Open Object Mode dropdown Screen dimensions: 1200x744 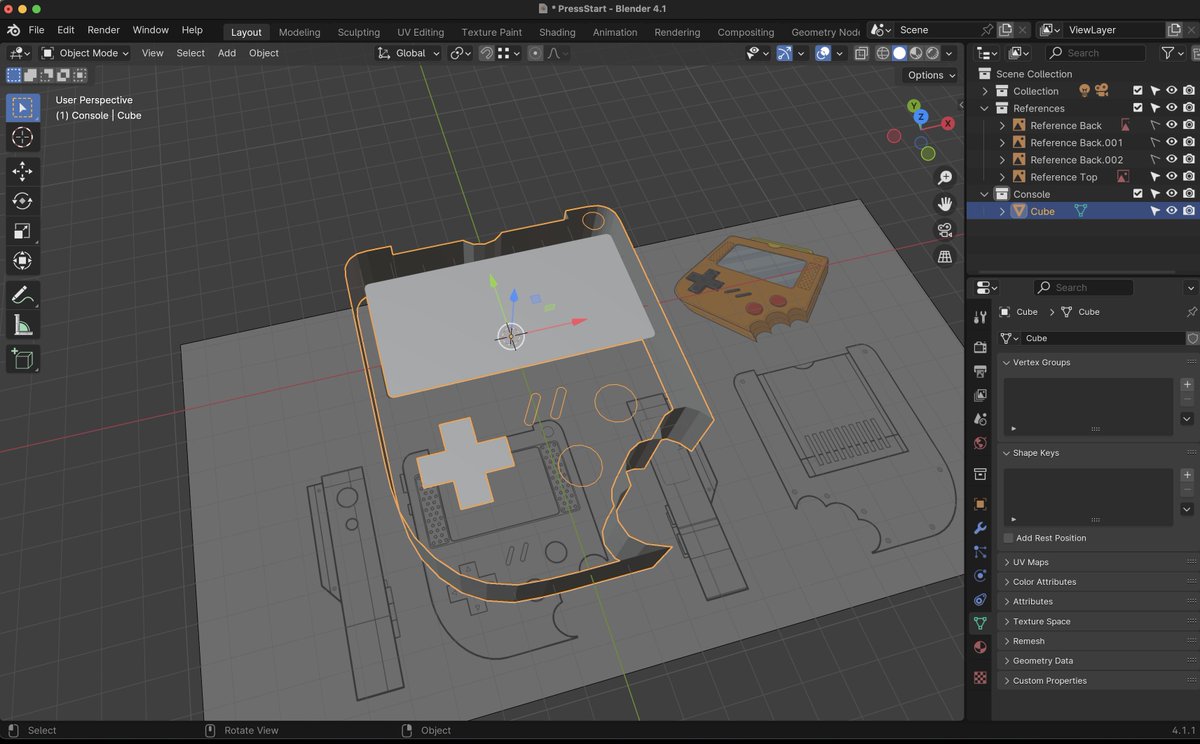(x=85, y=53)
